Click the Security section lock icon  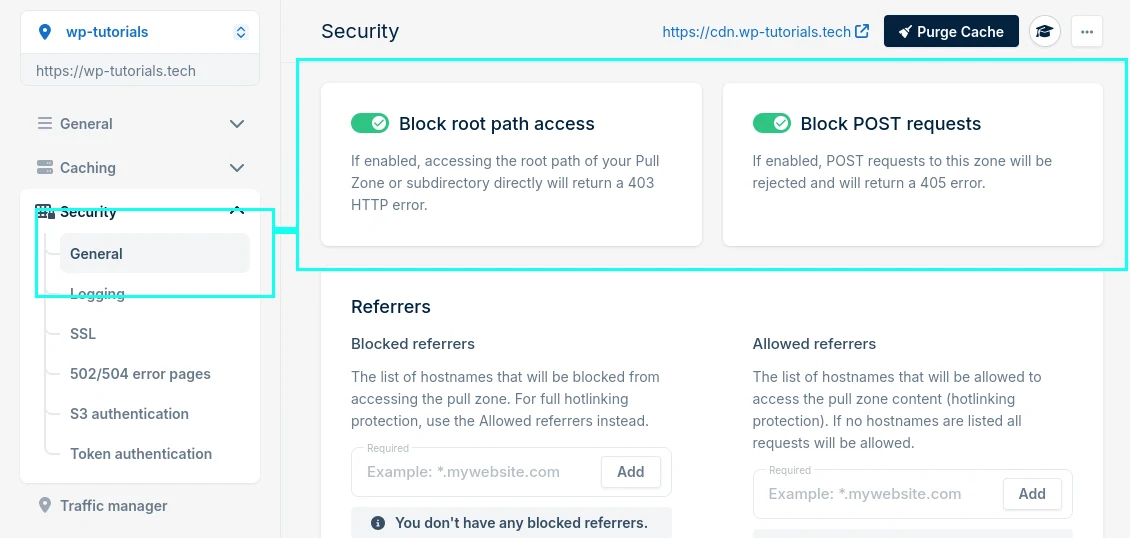point(45,212)
